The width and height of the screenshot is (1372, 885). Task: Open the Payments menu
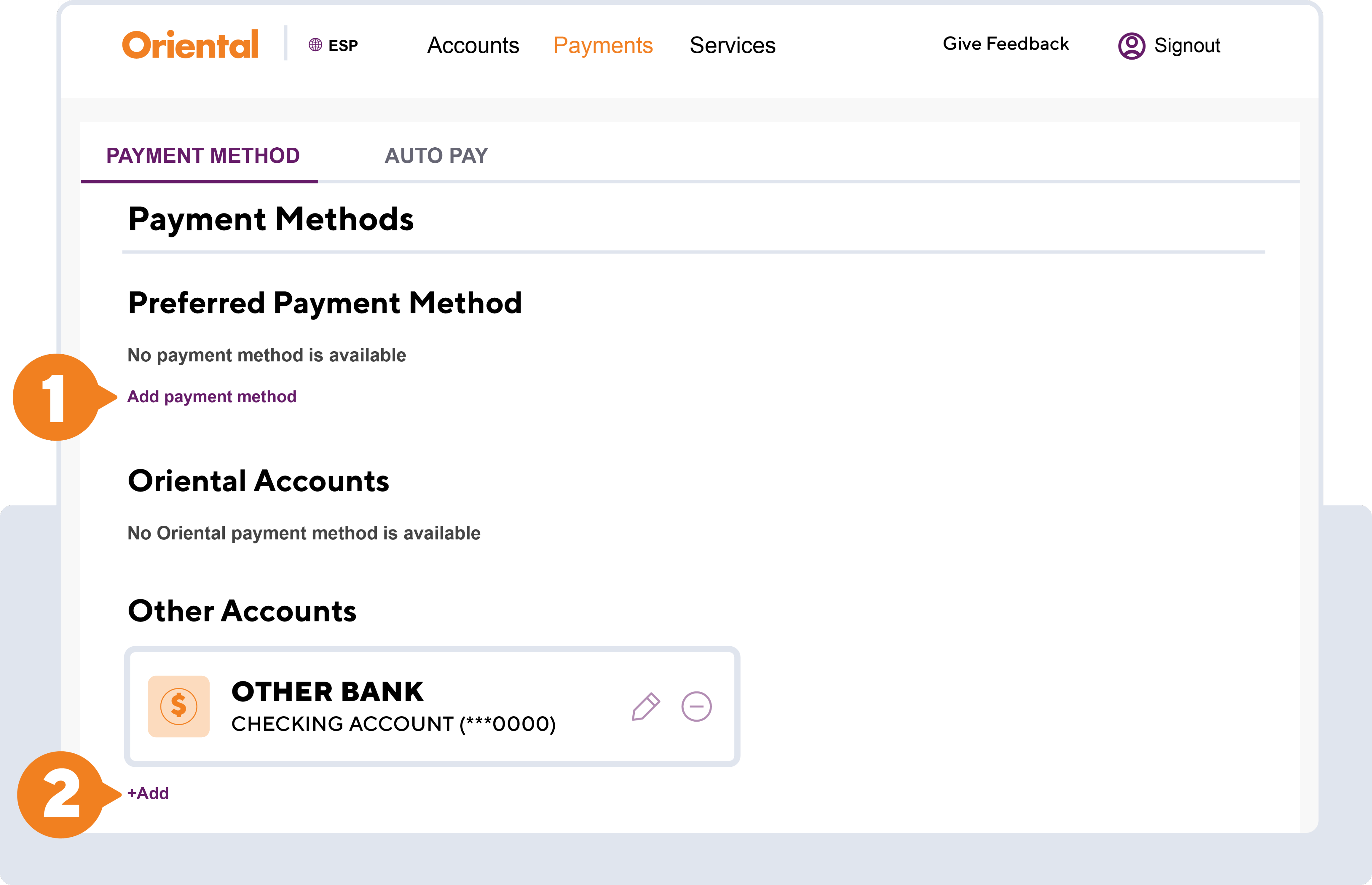pos(603,46)
